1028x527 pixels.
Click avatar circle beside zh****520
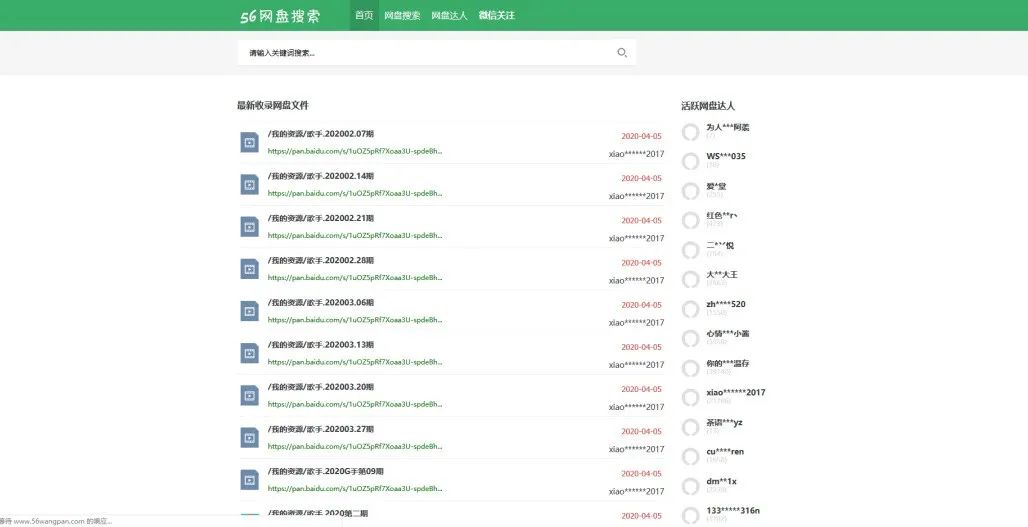click(x=690, y=309)
